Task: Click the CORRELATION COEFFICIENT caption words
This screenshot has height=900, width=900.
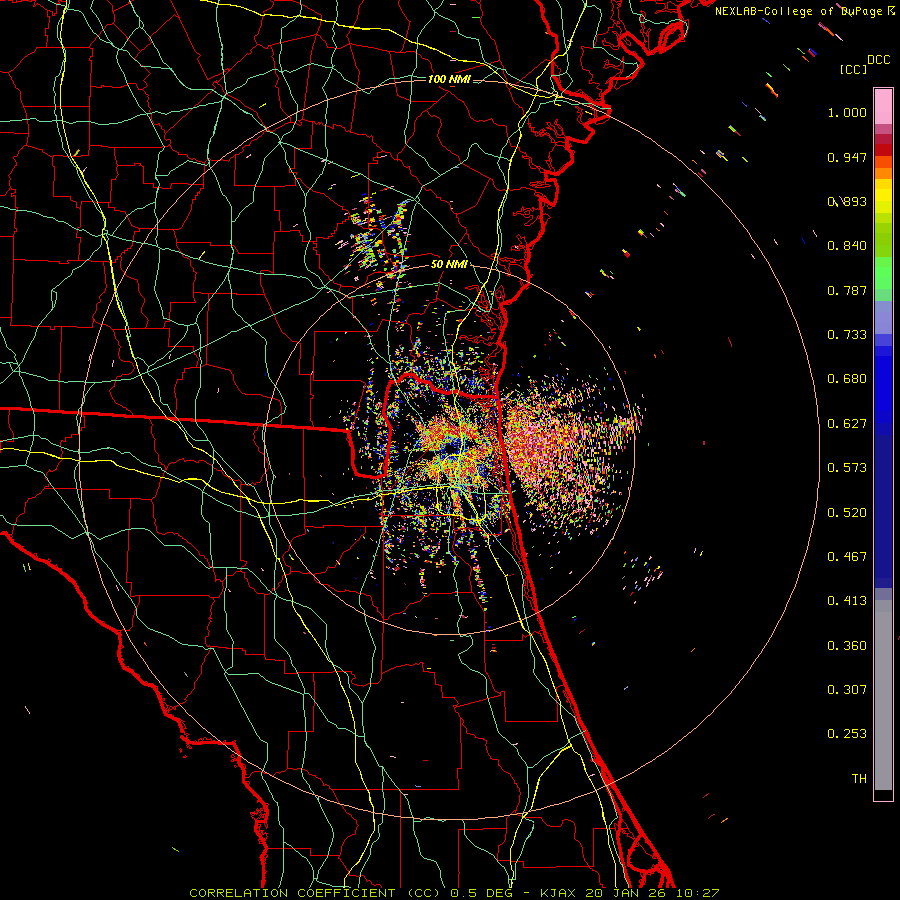Action: (292, 893)
